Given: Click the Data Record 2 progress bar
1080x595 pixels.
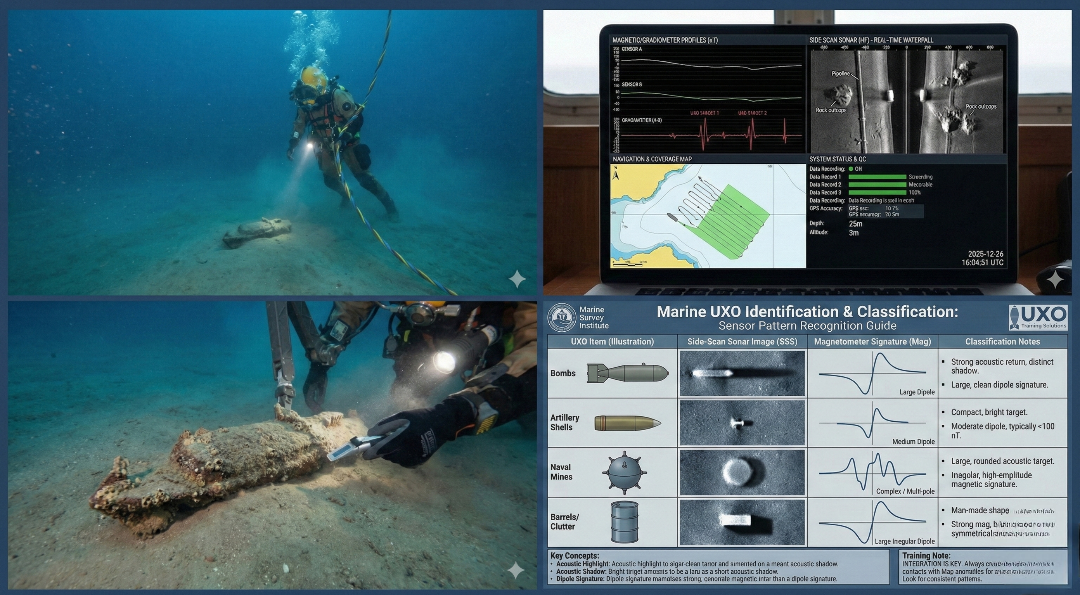Looking at the screenshot, I should tap(877, 185).
